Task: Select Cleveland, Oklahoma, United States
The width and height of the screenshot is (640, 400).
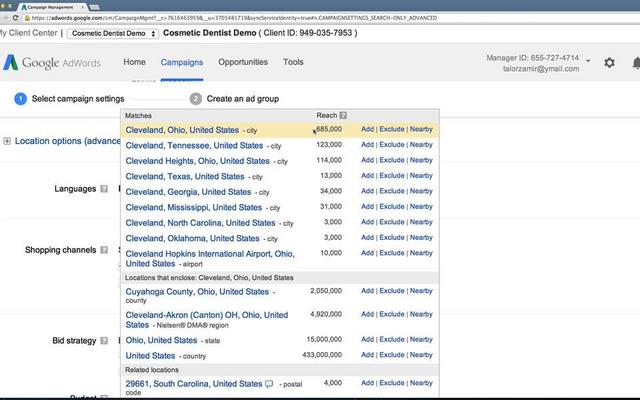Action: coord(192,238)
